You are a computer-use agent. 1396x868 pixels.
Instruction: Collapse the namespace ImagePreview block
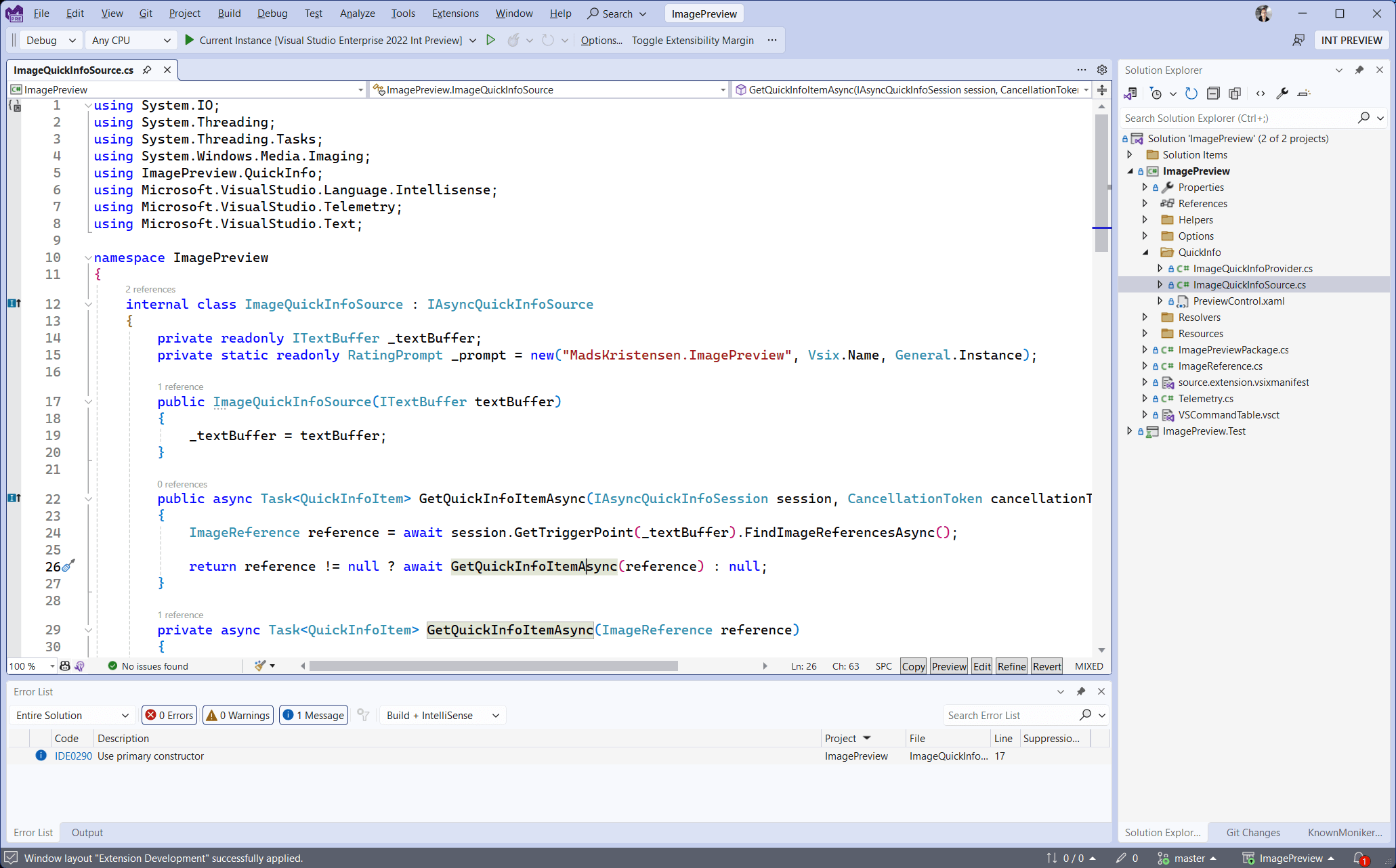coord(88,258)
